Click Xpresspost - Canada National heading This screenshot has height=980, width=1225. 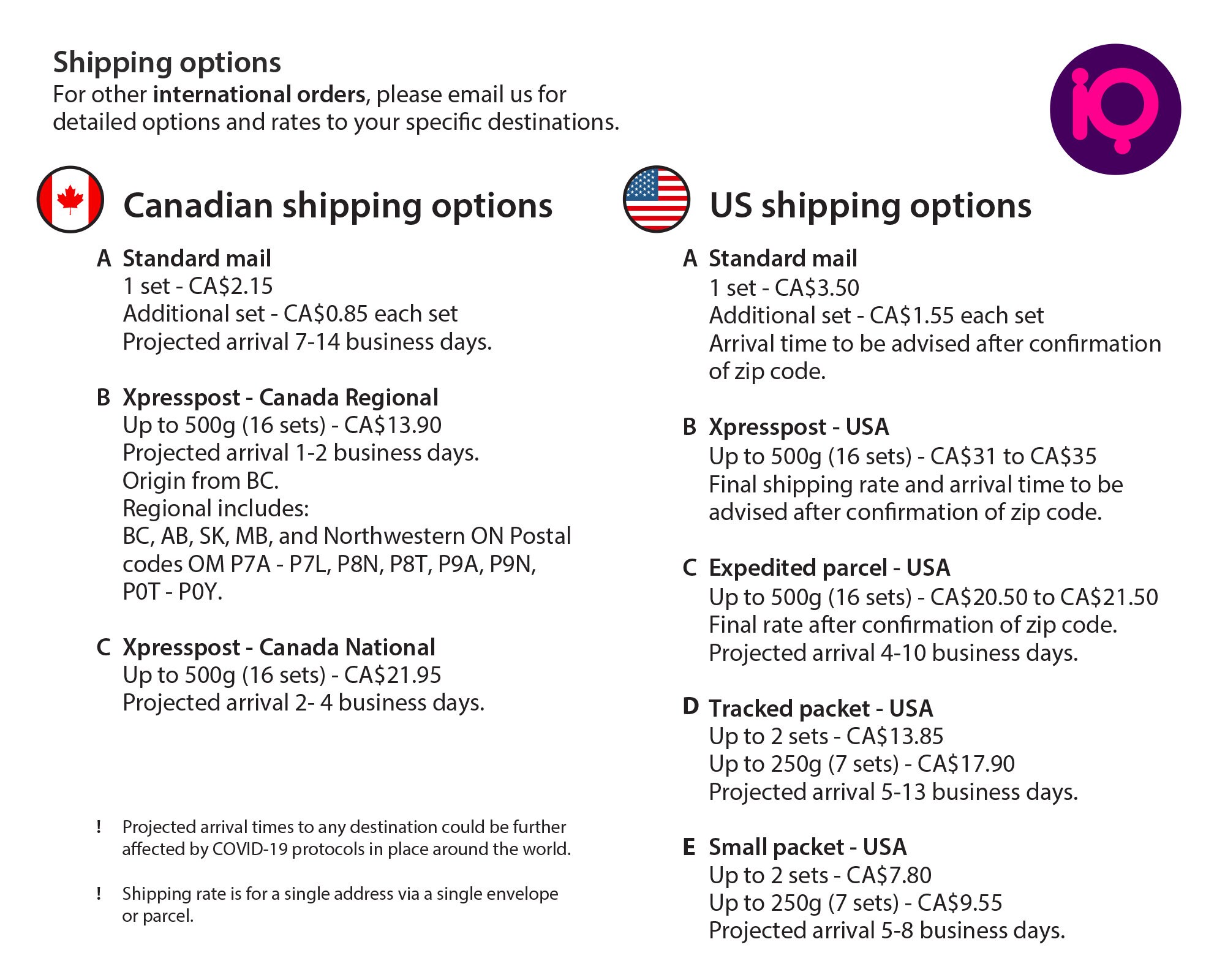click(279, 648)
